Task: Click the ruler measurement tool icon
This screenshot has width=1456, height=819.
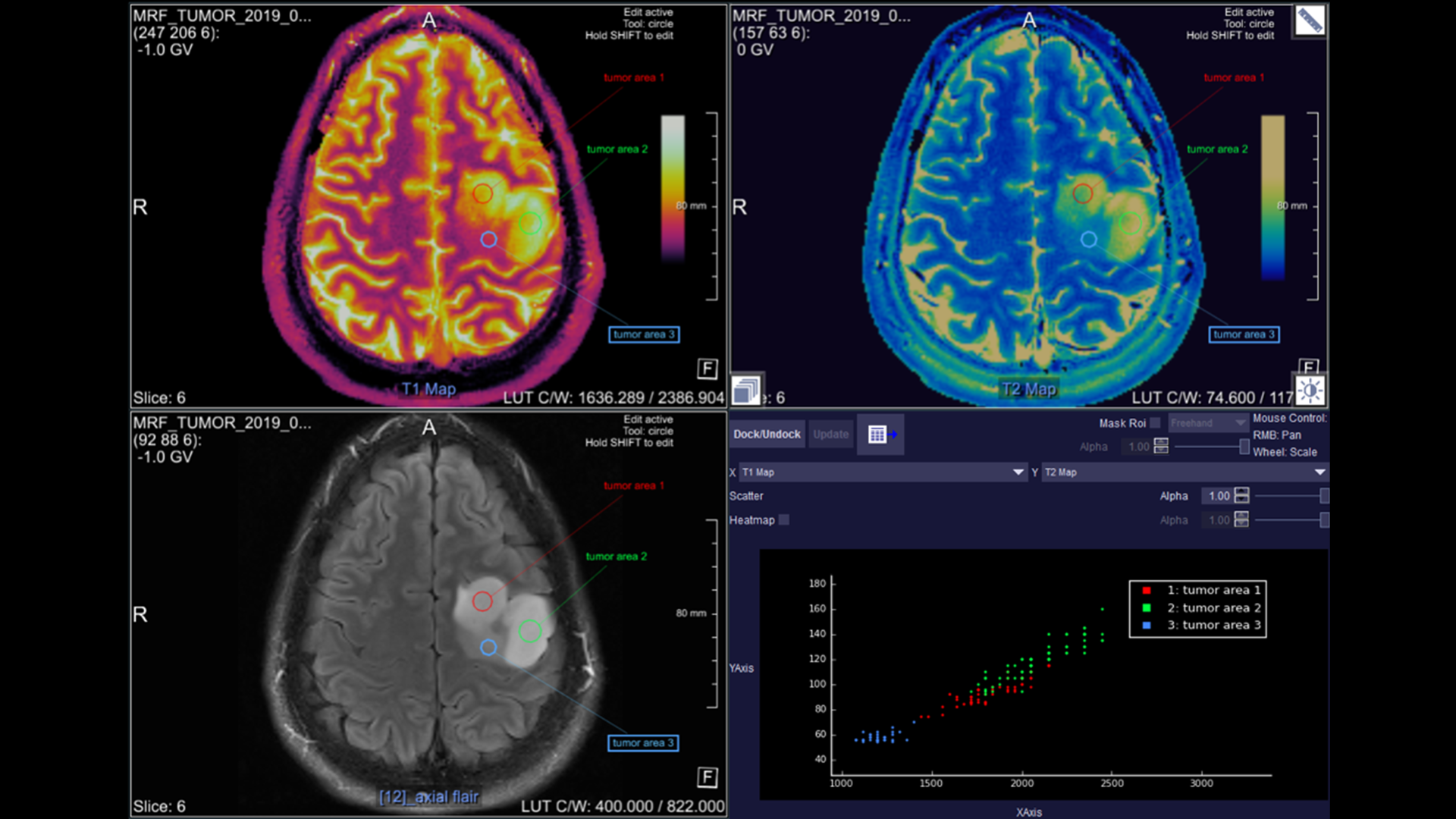Action: [1310, 20]
